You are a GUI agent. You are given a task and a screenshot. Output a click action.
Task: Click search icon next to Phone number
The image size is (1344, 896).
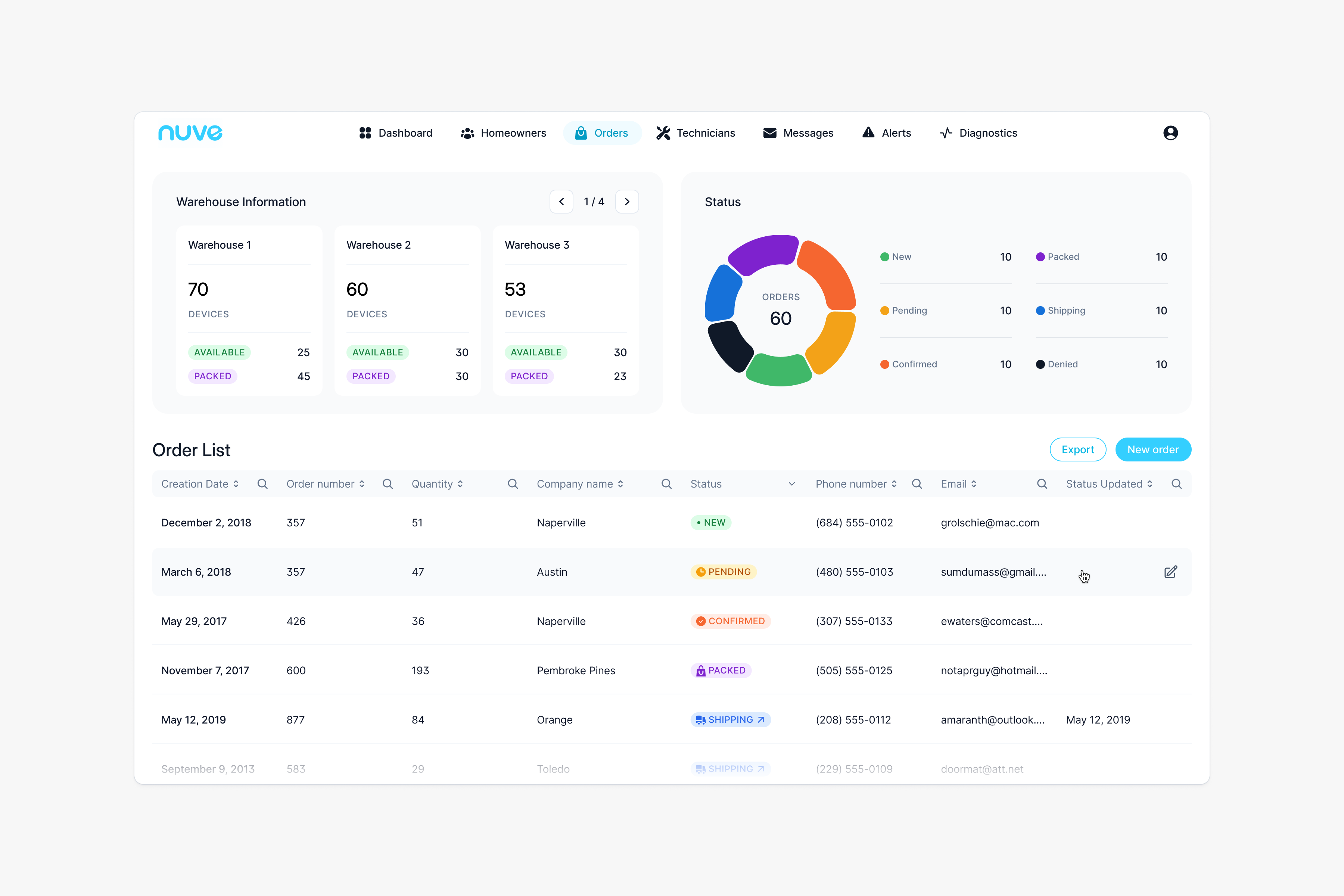(x=917, y=484)
